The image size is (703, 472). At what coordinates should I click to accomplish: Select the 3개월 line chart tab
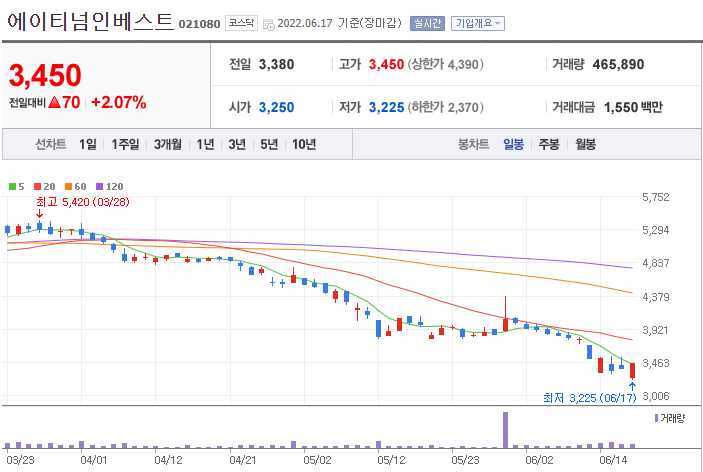(168, 144)
